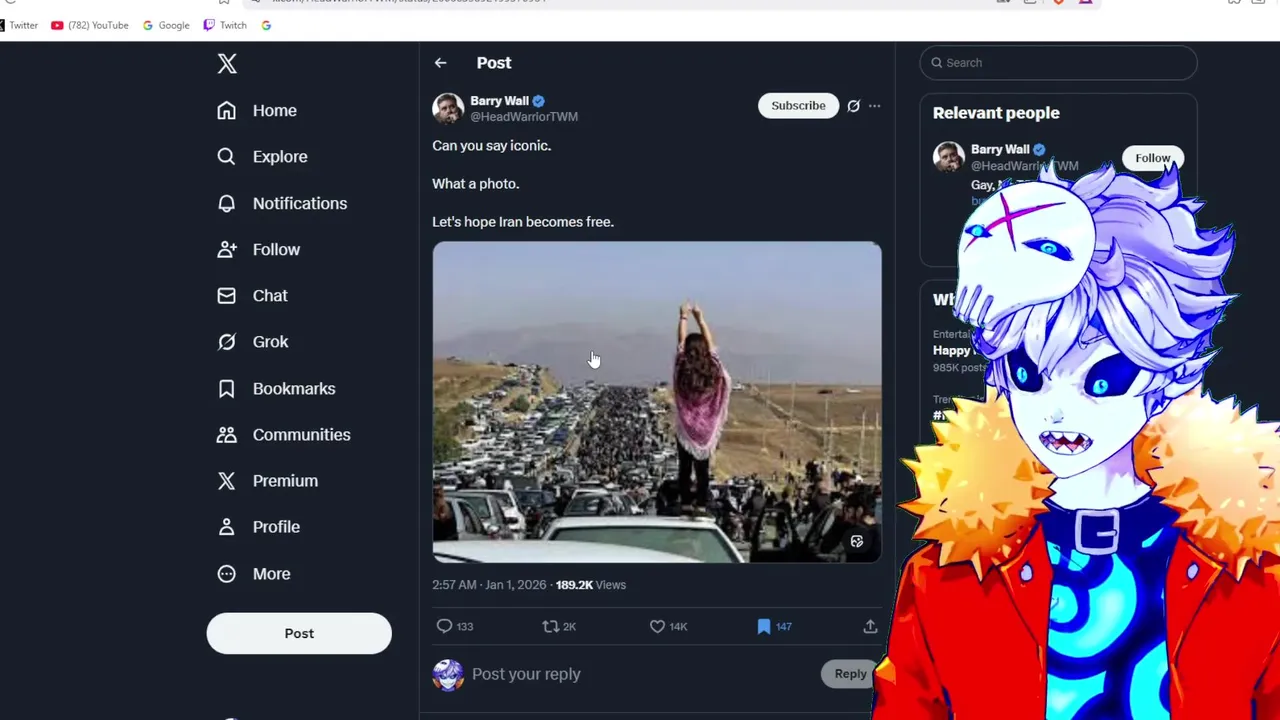Click the X logo in the sidebar
1280x720 pixels.
click(x=227, y=64)
